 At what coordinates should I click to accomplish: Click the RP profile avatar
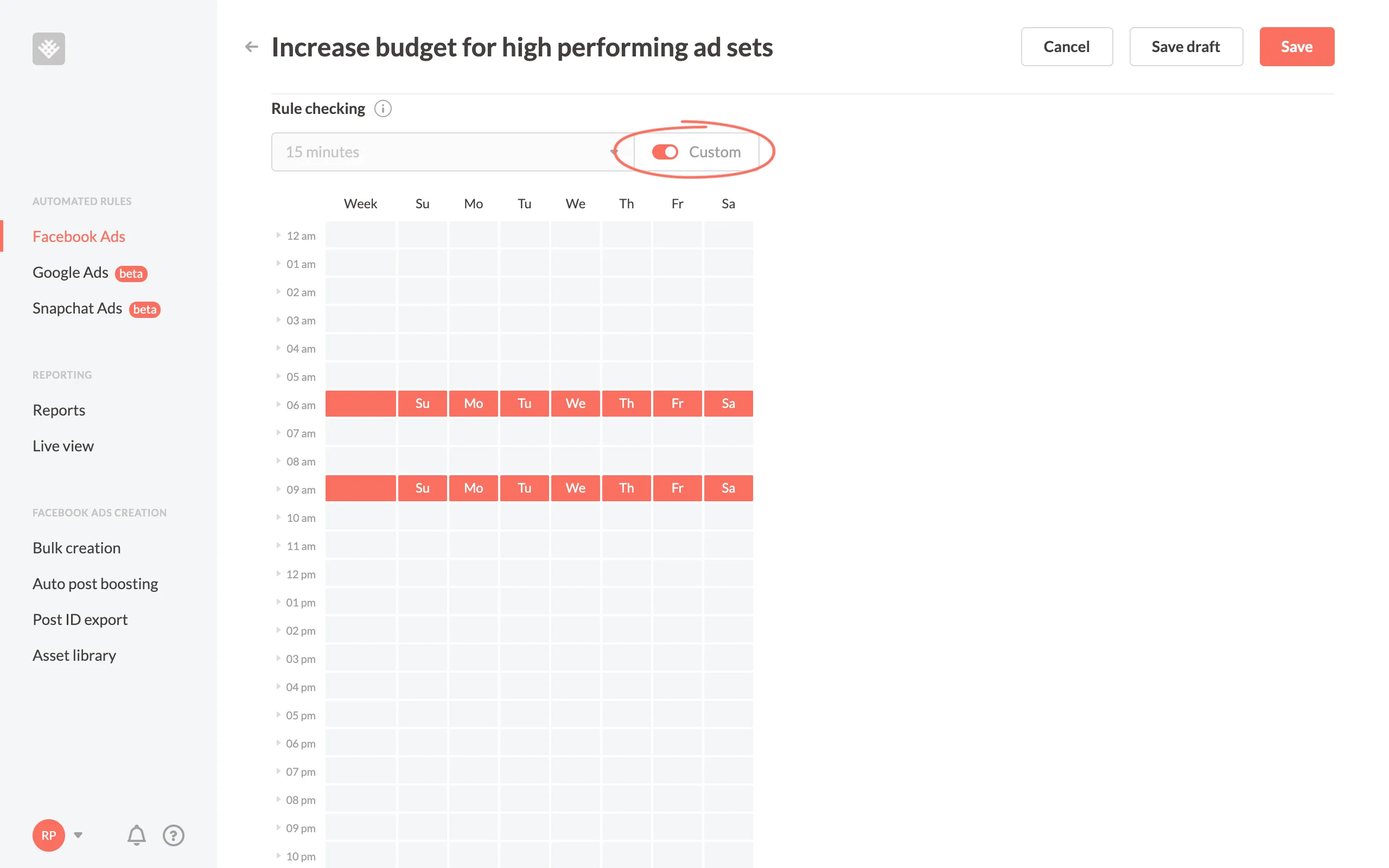pyautogui.click(x=49, y=835)
